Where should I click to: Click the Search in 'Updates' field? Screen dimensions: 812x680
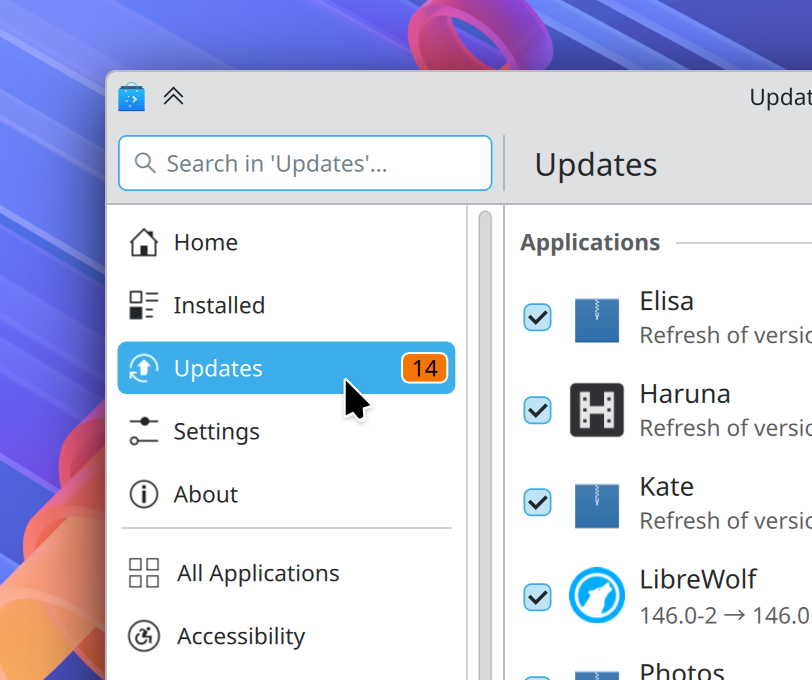(305, 163)
